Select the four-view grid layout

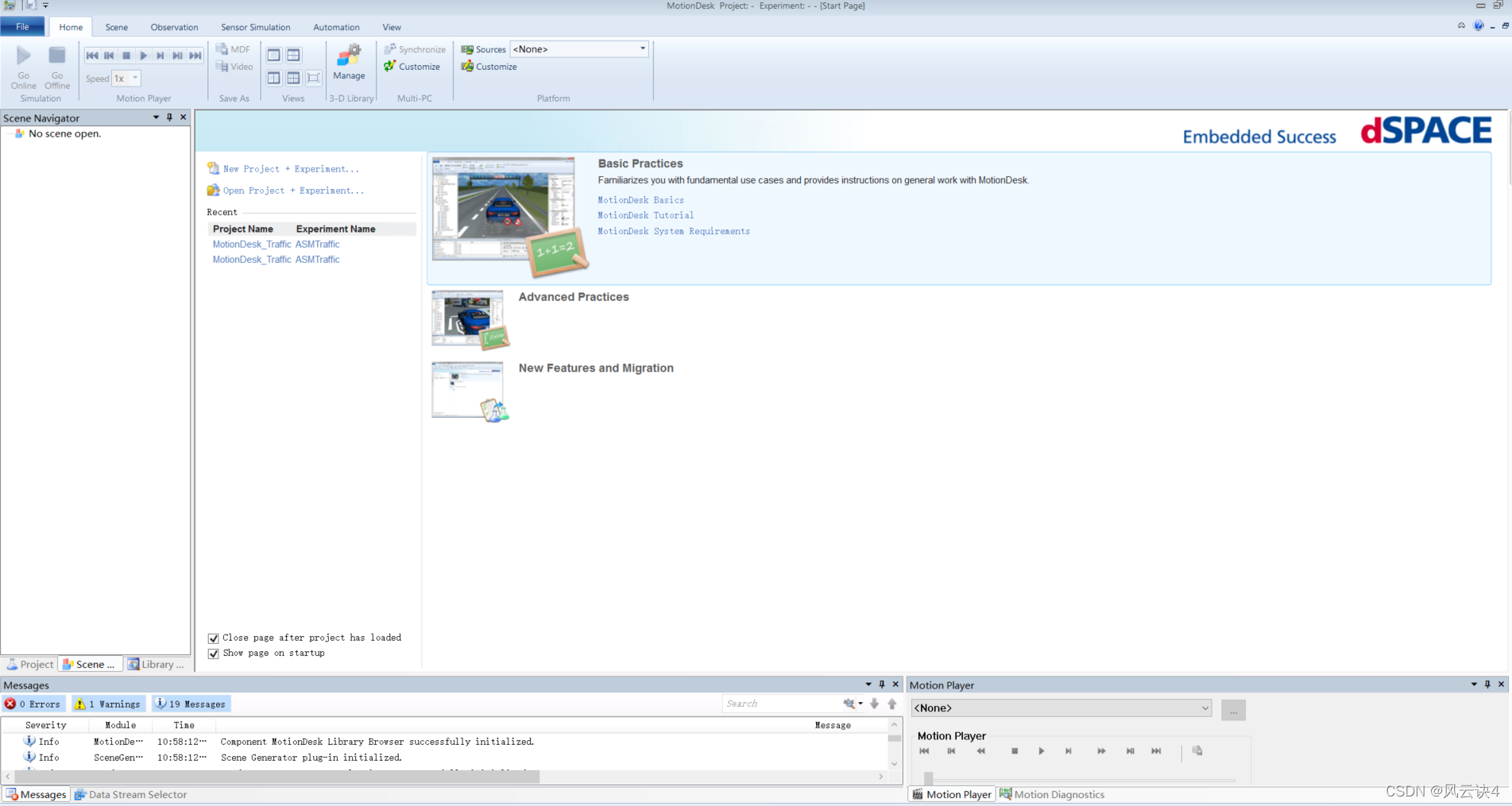(293, 78)
